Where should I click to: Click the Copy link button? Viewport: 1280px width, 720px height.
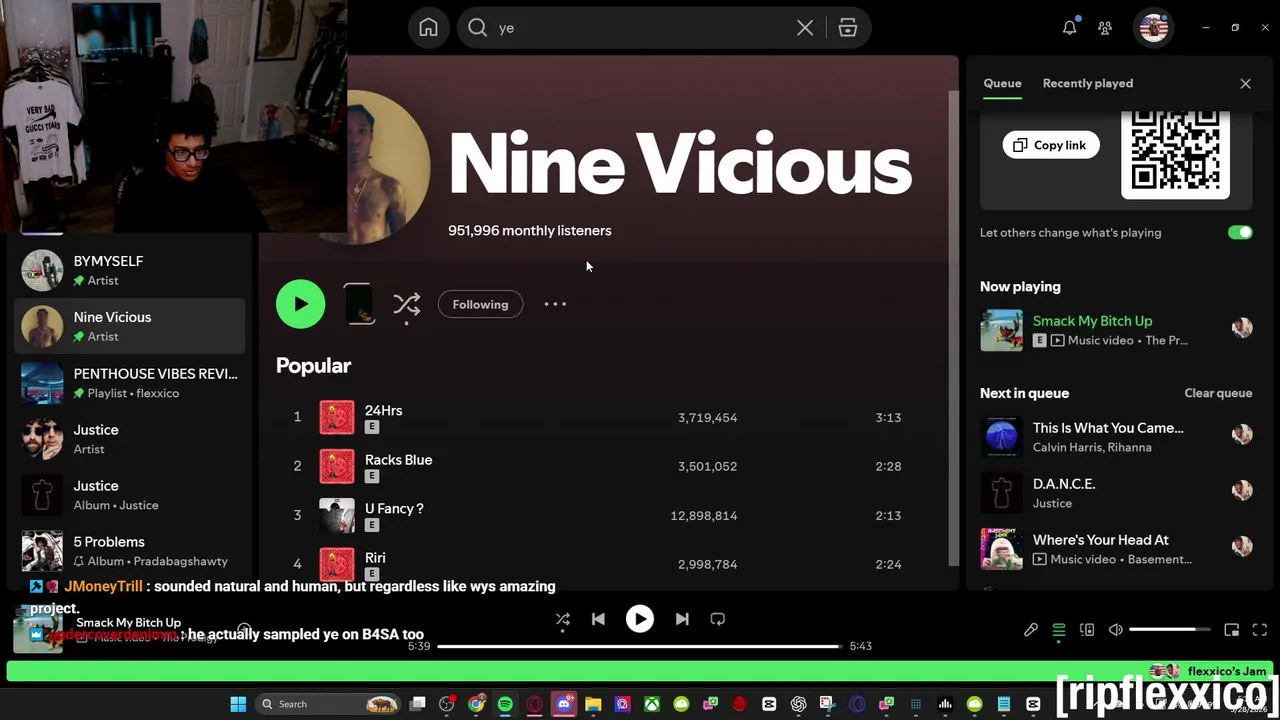coord(1051,145)
